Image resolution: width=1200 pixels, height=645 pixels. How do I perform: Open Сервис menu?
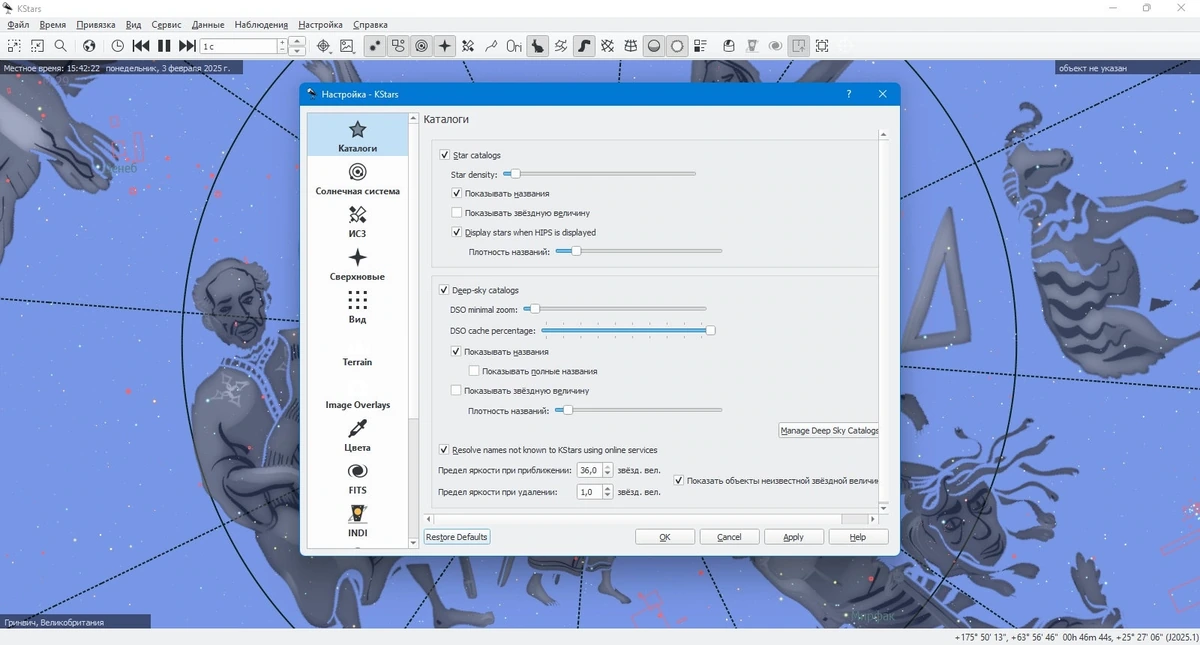pos(166,24)
